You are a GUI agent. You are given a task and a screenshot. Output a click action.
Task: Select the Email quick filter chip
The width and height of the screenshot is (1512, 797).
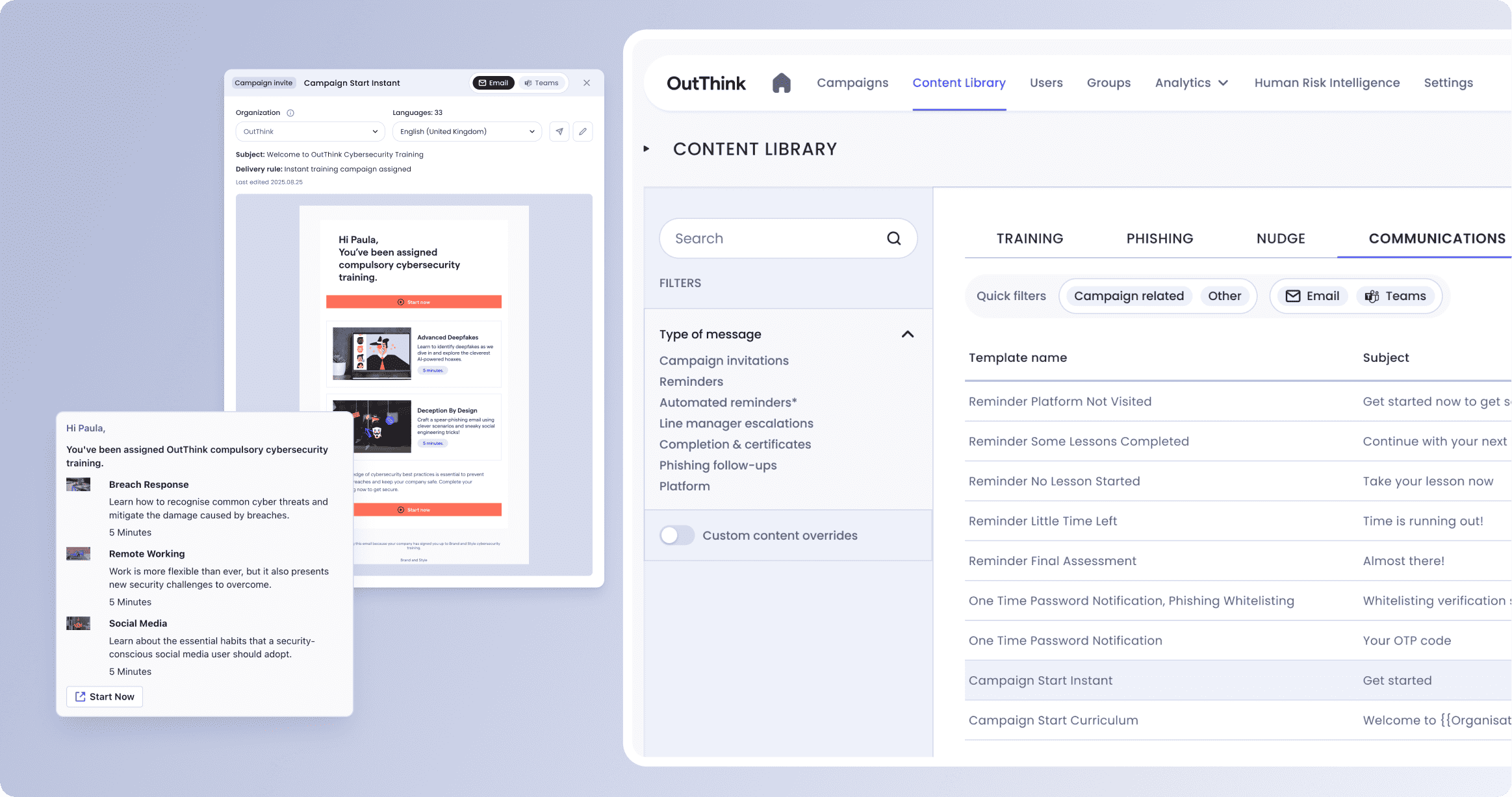[1313, 296]
